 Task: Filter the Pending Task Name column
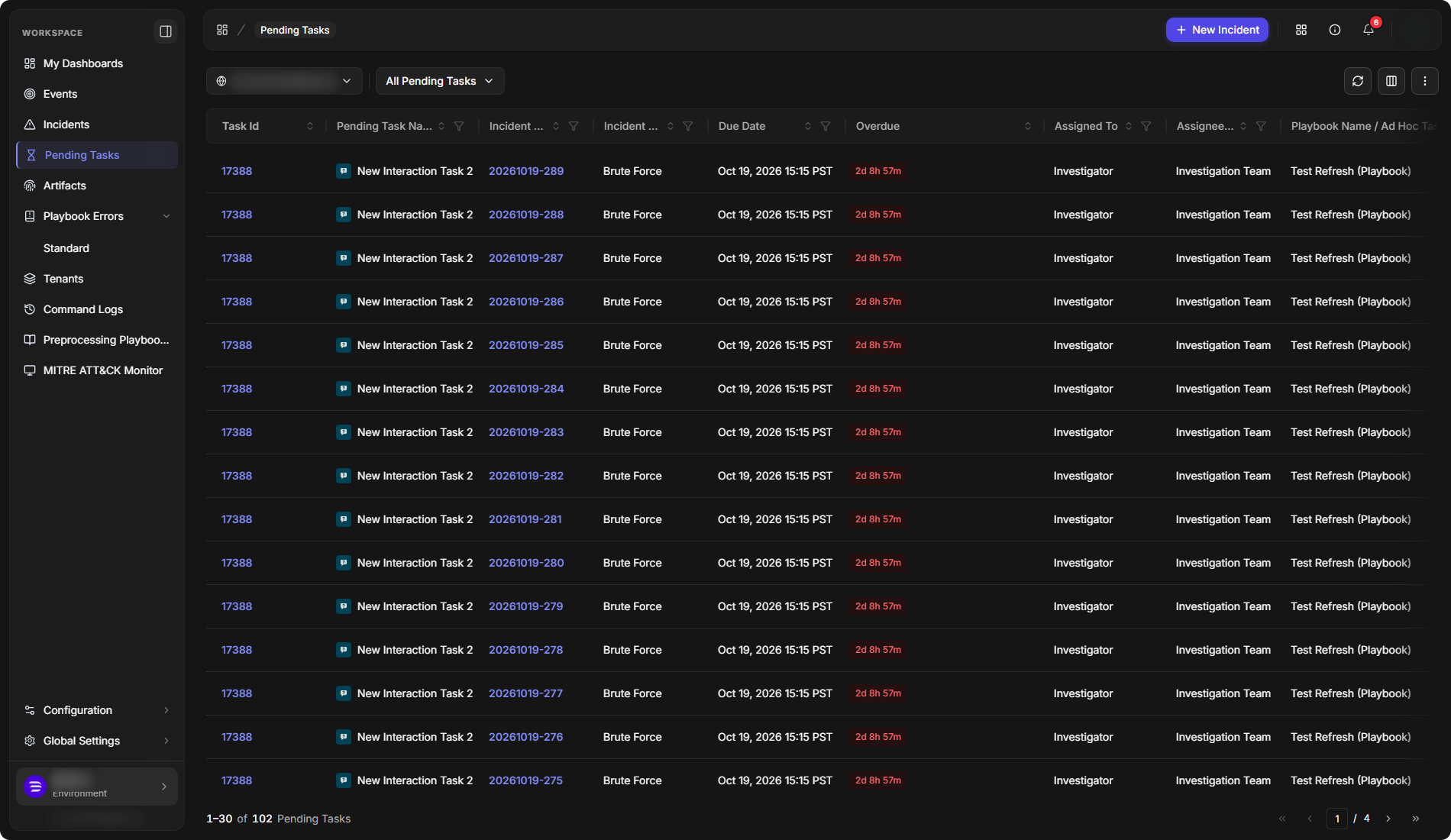[x=459, y=126]
